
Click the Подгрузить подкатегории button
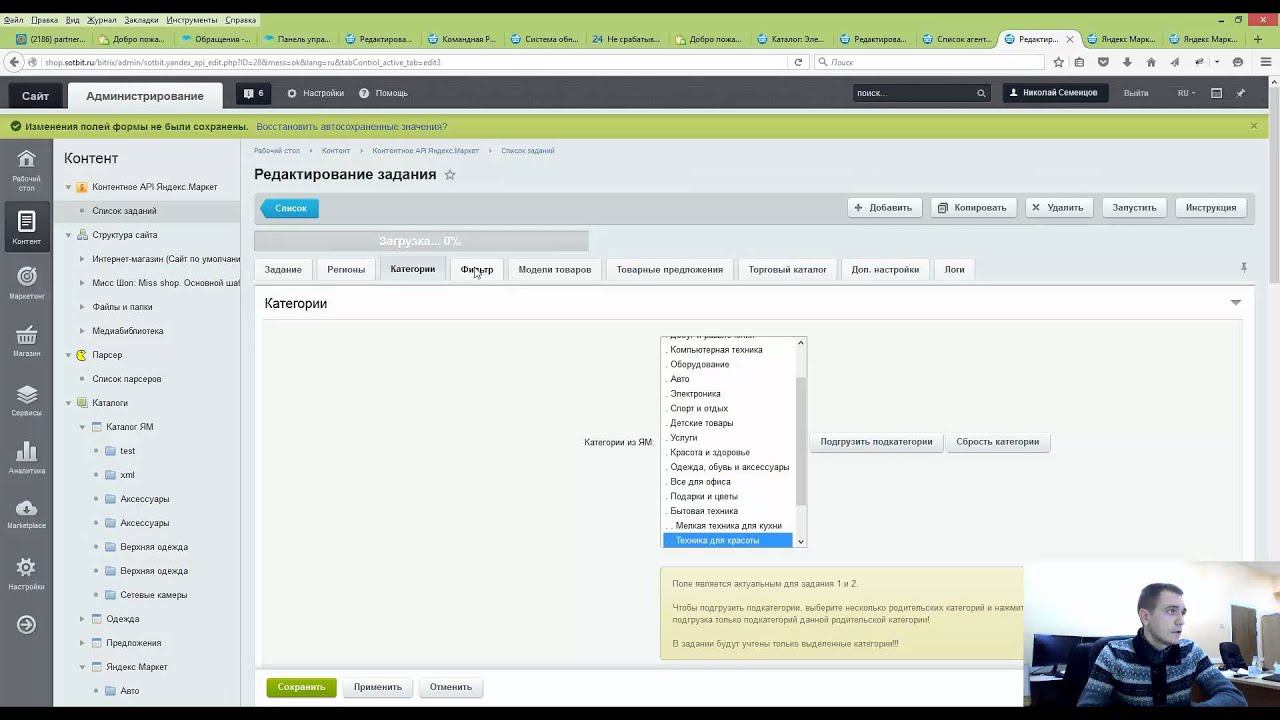tap(876, 441)
